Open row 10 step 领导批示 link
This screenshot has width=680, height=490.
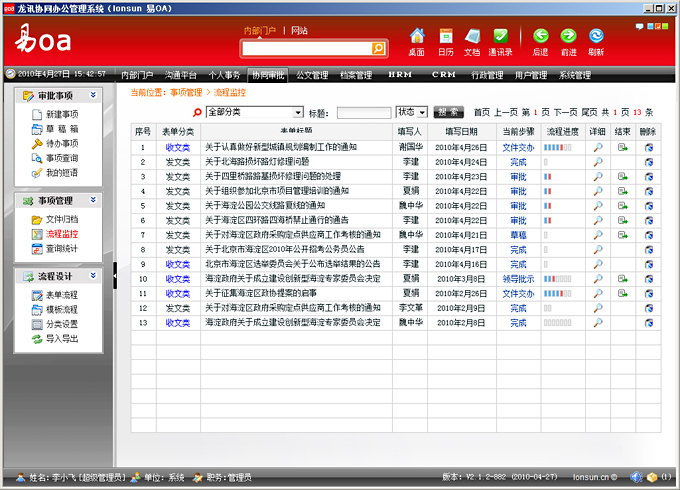tap(518, 279)
